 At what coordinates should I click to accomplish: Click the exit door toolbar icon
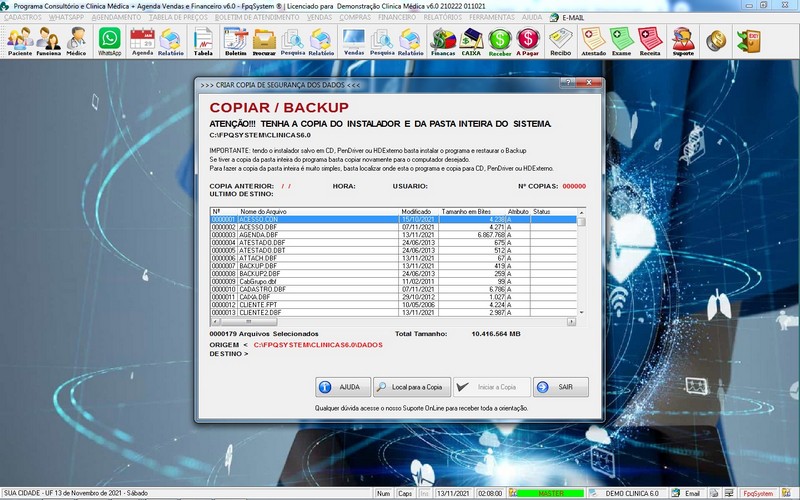point(749,41)
